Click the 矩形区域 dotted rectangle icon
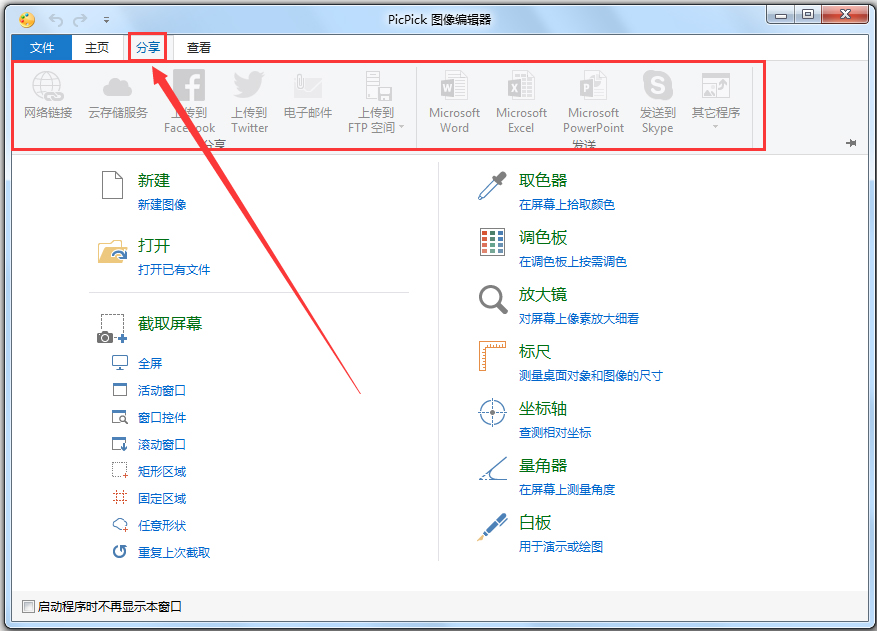877x631 pixels. (120, 470)
